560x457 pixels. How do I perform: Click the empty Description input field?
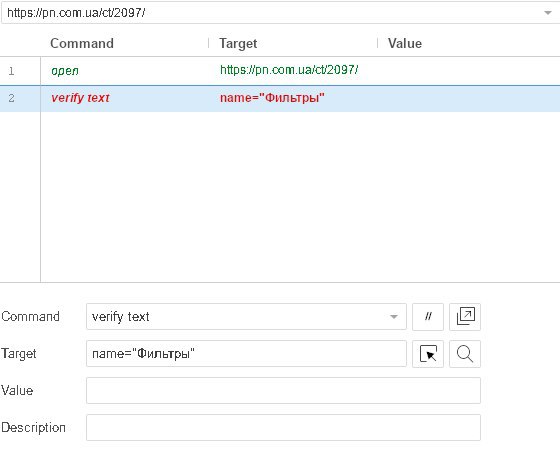pyautogui.click(x=283, y=428)
